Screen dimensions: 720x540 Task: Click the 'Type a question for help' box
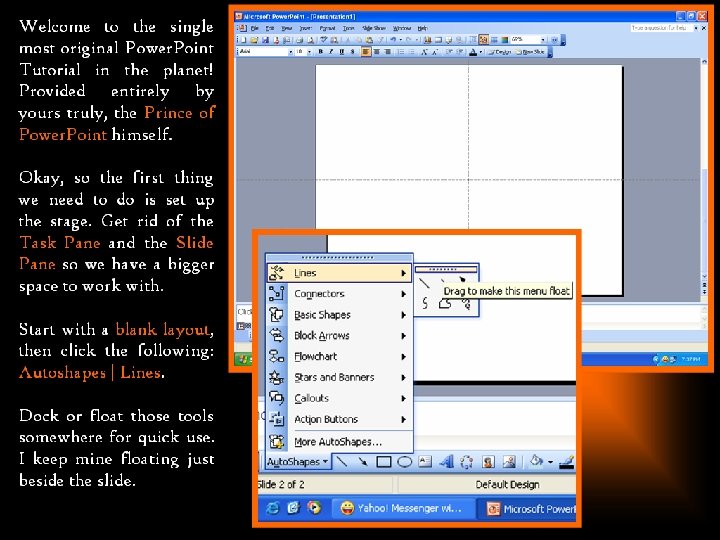tap(660, 28)
